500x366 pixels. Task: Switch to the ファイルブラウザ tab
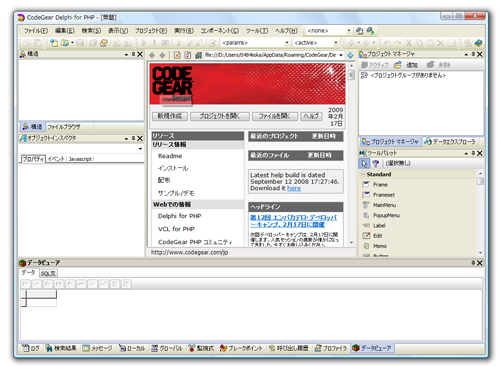pos(64,127)
